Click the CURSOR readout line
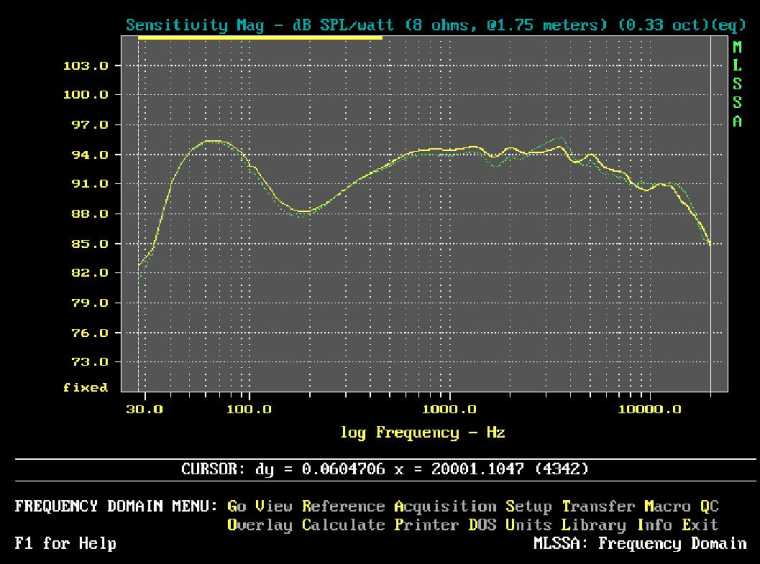Screen dimensions: 760x564 coord(384,468)
